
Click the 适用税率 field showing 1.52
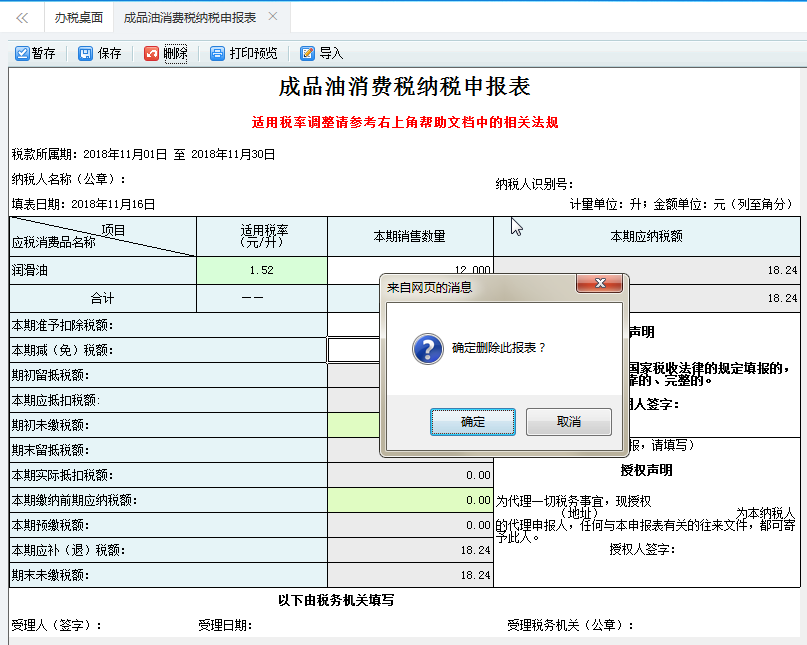262,270
